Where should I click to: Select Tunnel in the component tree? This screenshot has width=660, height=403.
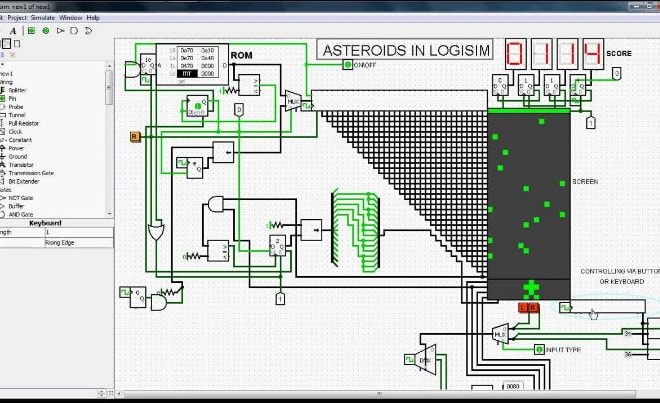17,115
